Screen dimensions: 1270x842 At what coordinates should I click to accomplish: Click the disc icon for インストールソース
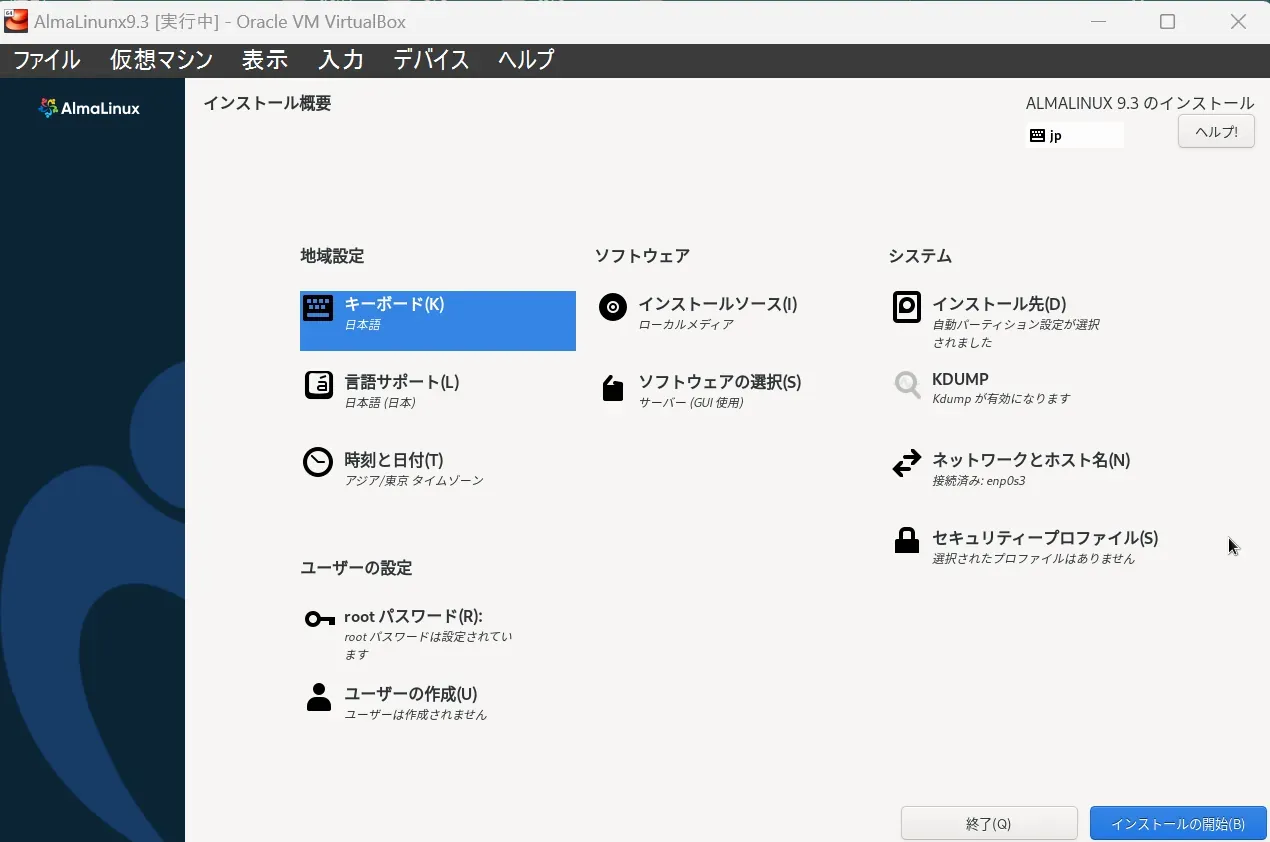(612, 307)
